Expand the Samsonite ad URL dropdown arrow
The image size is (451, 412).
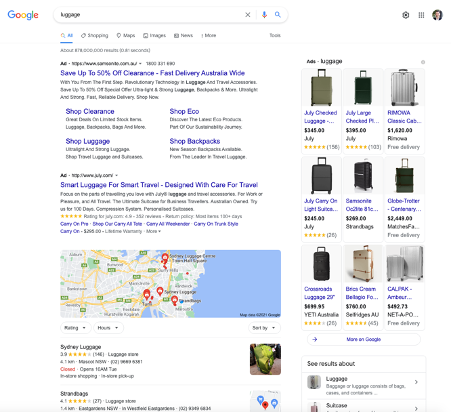[x=140, y=63]
